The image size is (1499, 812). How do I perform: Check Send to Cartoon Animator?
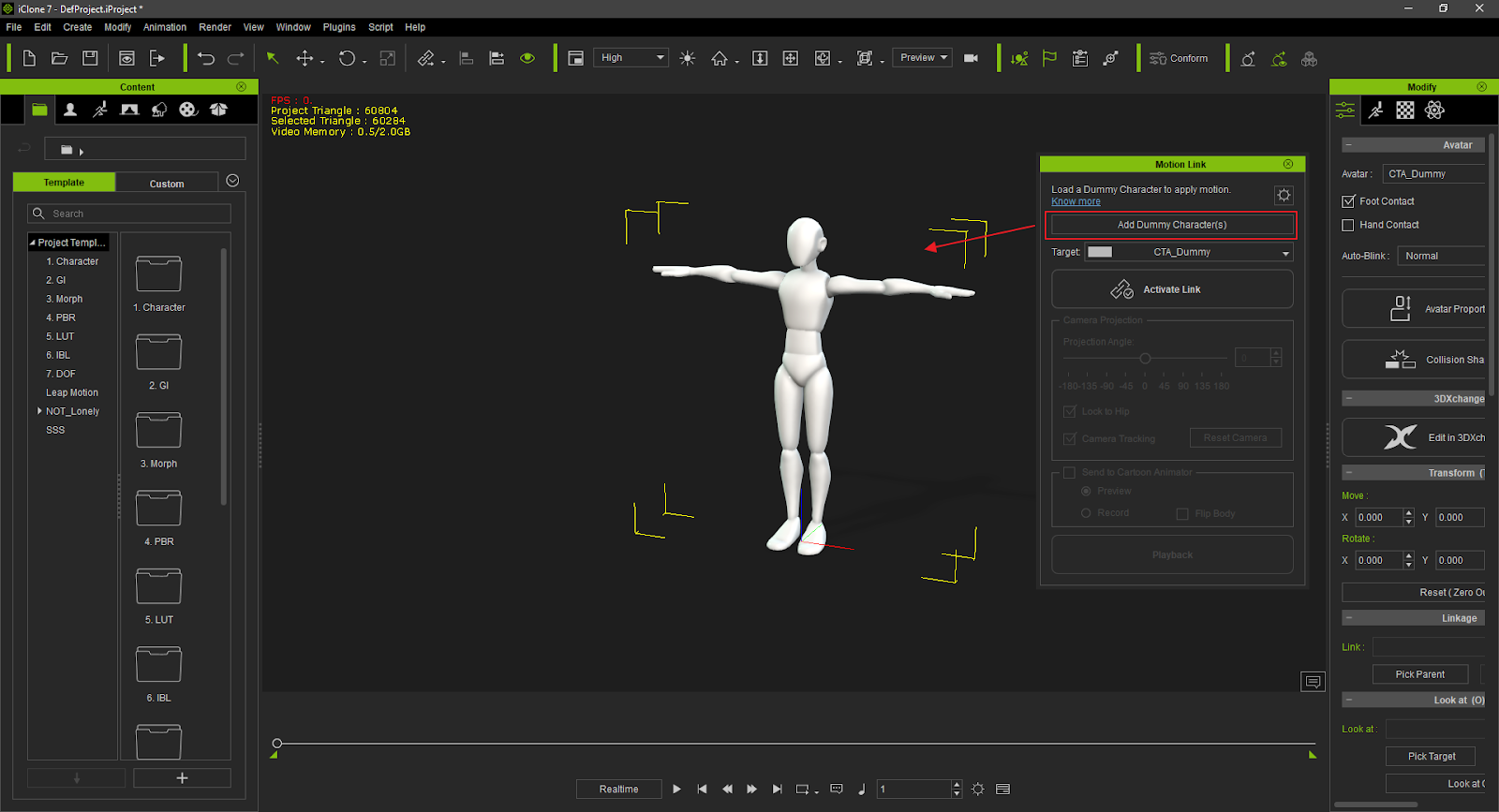click(1069, 472)
